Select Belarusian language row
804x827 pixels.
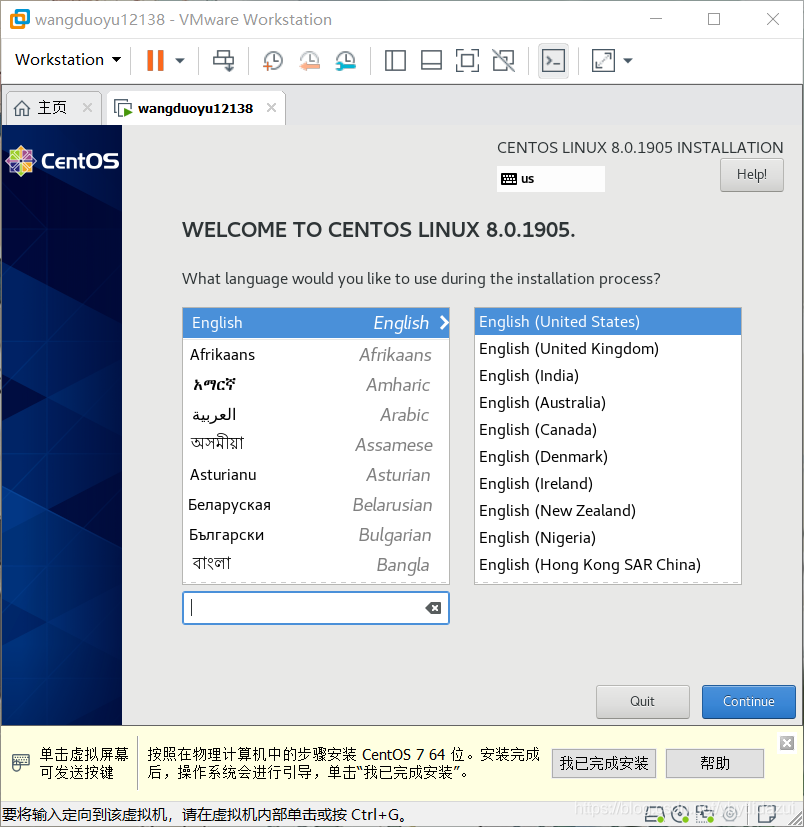pyautogui.click(x=316, y=505)
